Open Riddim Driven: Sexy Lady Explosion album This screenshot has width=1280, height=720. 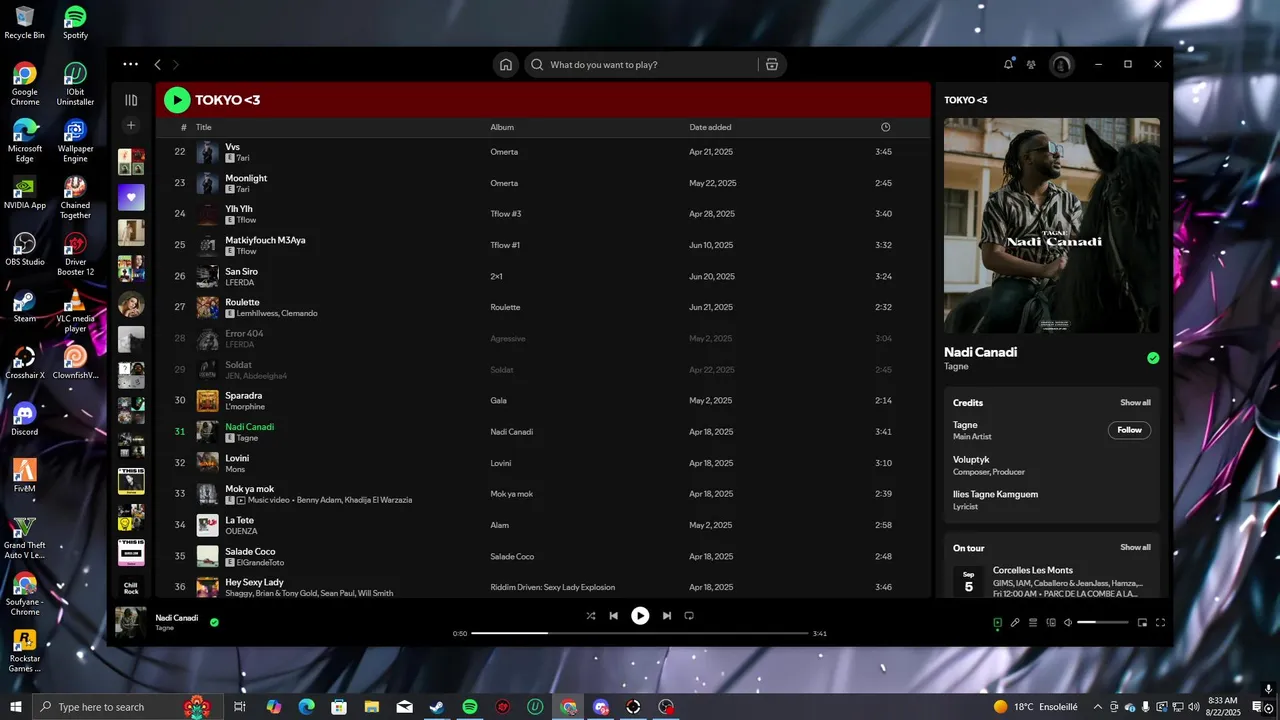(x=552, y=587)
